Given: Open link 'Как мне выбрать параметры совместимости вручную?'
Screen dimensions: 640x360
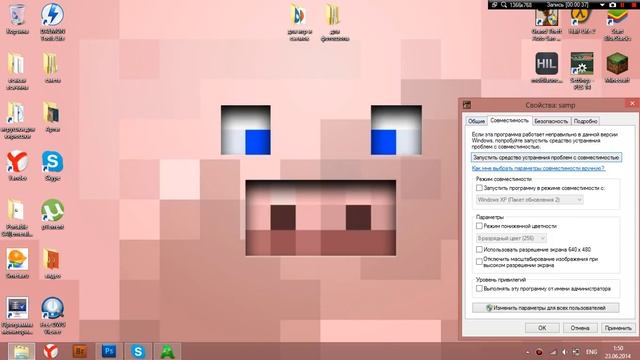Looking at the screenshot, I should pos(538,168).
